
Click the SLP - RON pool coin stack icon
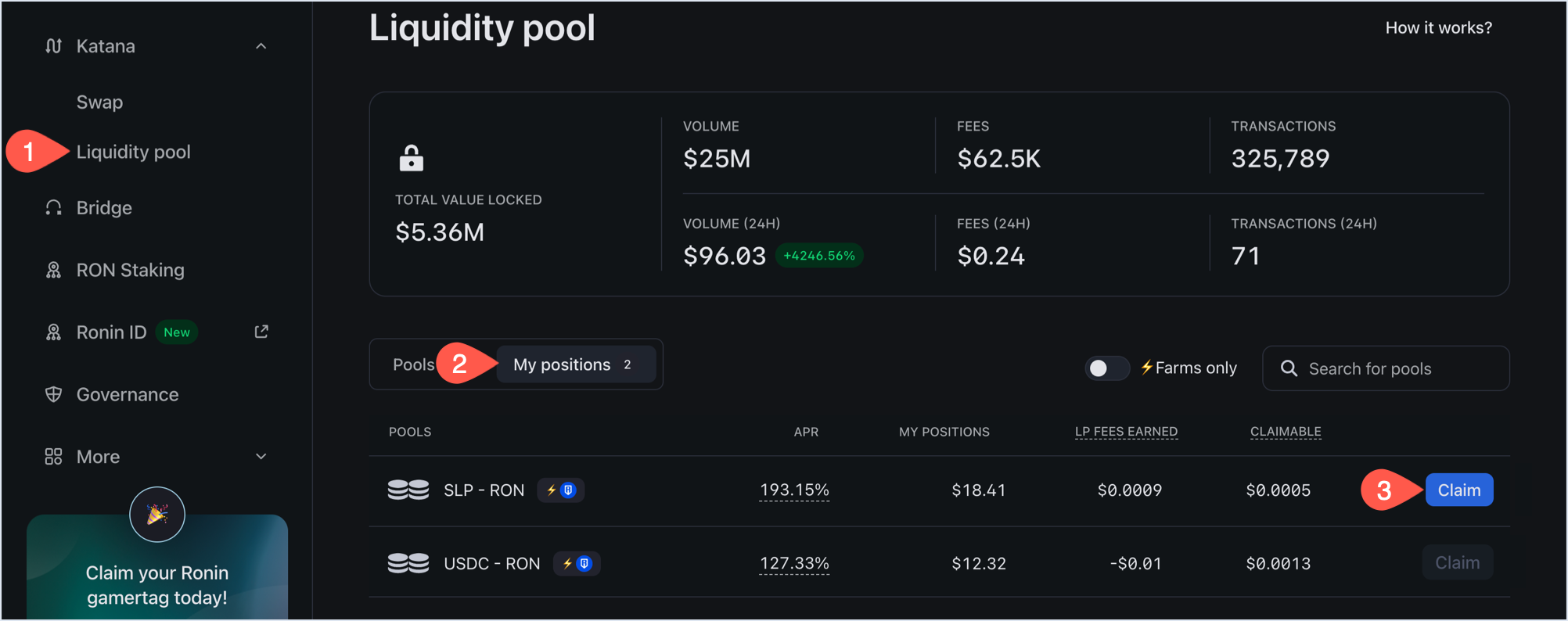[408, 490]
